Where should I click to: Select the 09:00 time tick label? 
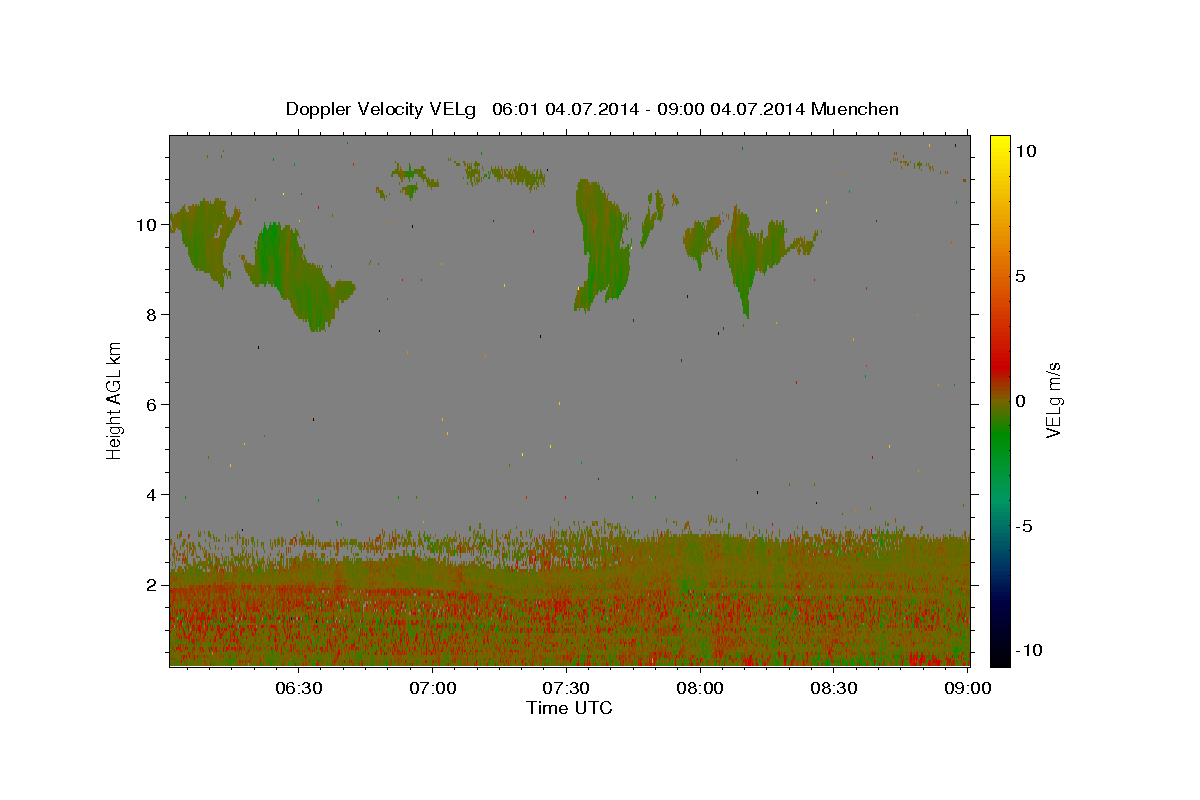click(967, 688)
